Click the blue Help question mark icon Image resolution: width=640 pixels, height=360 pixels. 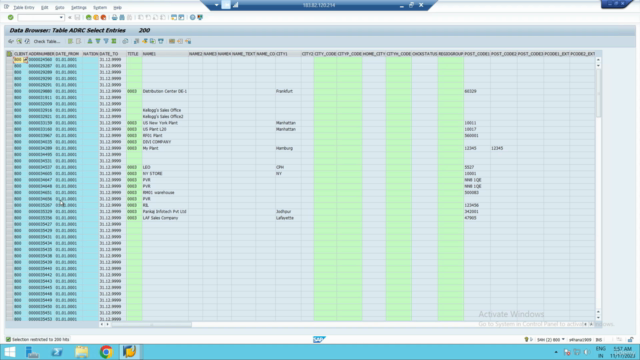click(x=193, y=18)
